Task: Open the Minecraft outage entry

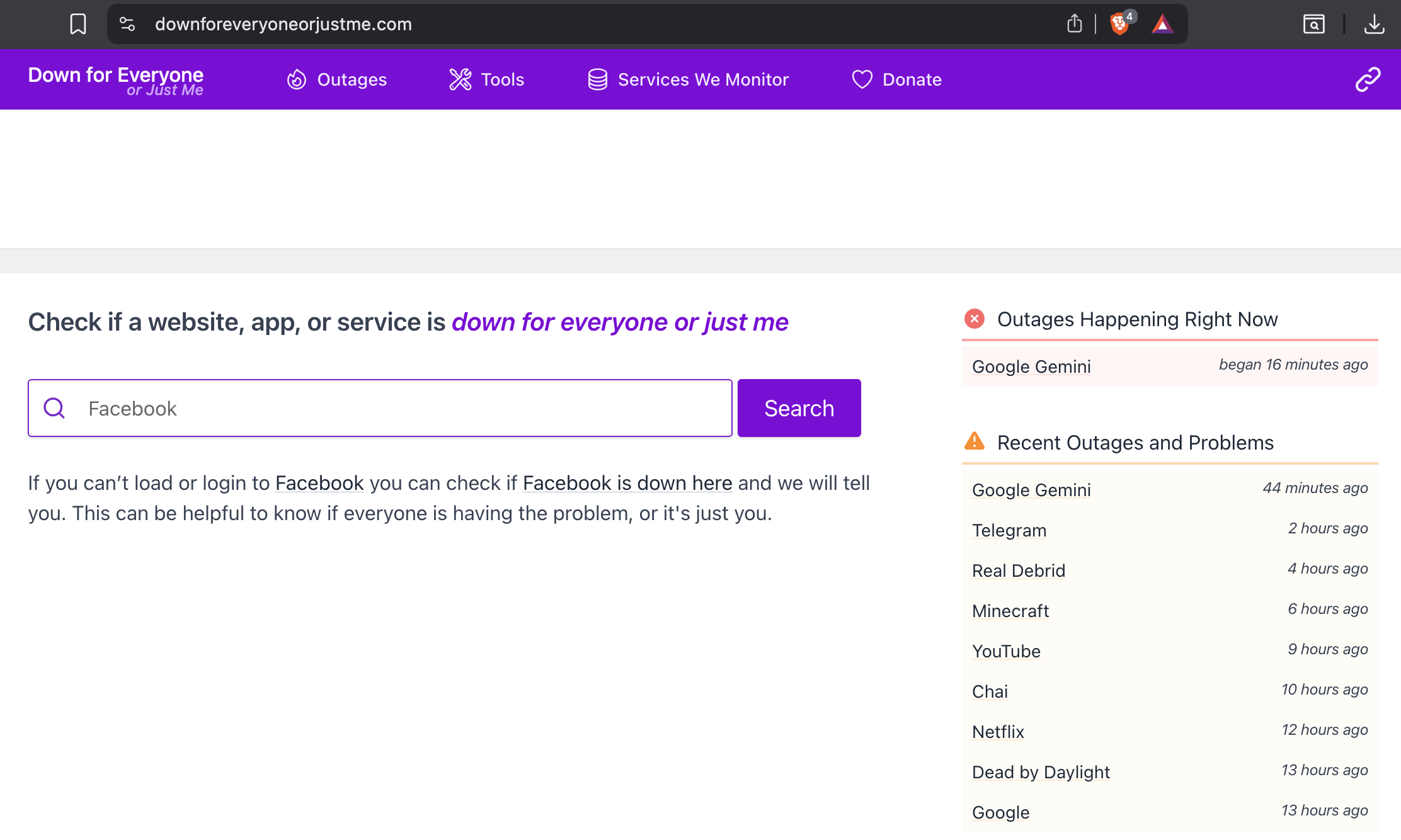Action: (x=1010, y=611)
